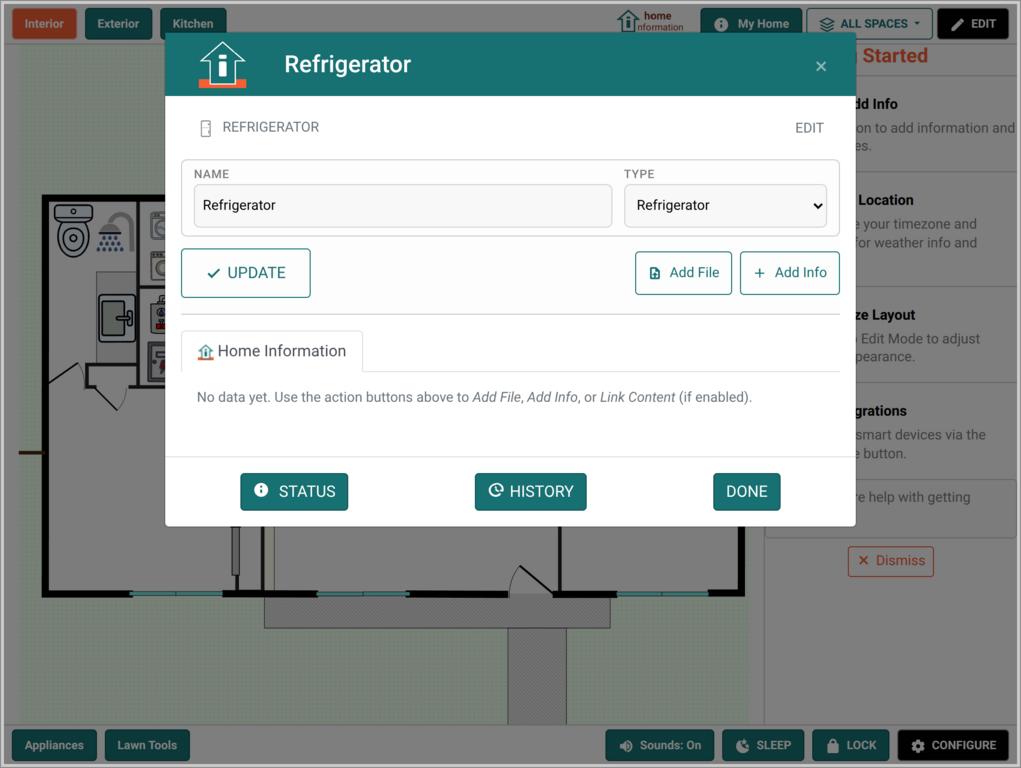Screen dimensions: 1021x768
Task: Click the Lawn Tools button
Action: 147,745
